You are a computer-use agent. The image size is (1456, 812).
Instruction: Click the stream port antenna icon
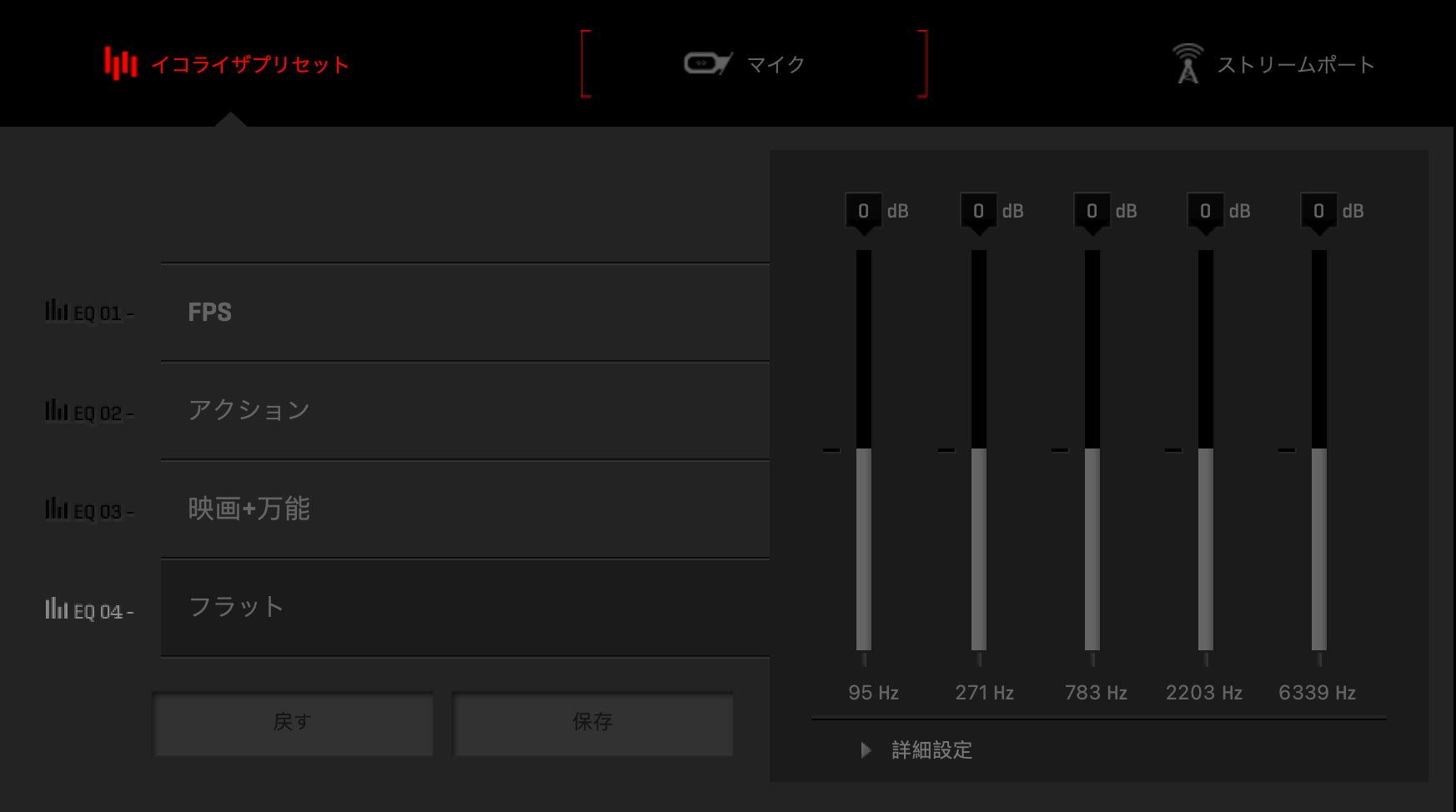(x=1187, y=63)
